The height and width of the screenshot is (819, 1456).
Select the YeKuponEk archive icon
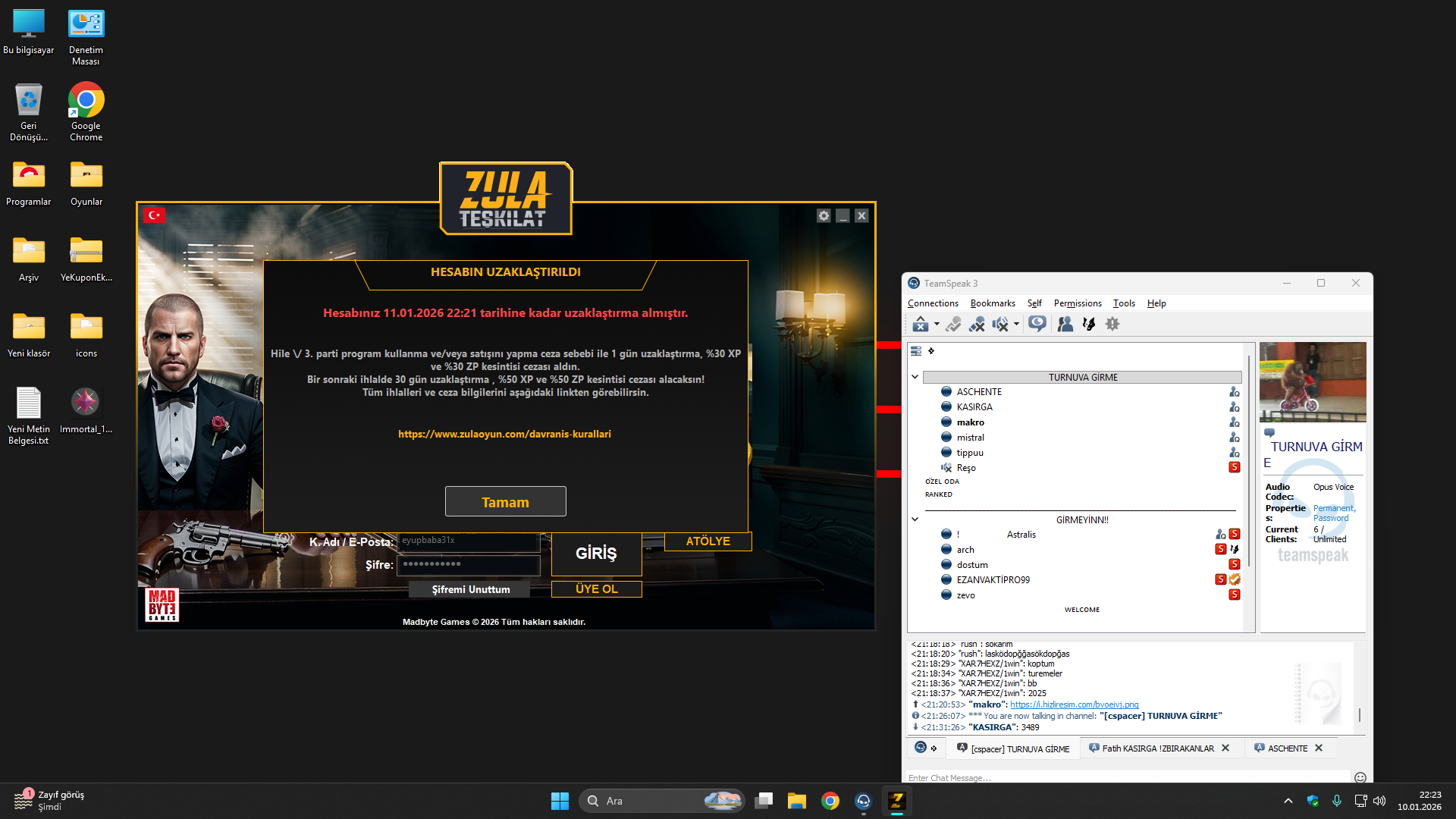point(86,259)
